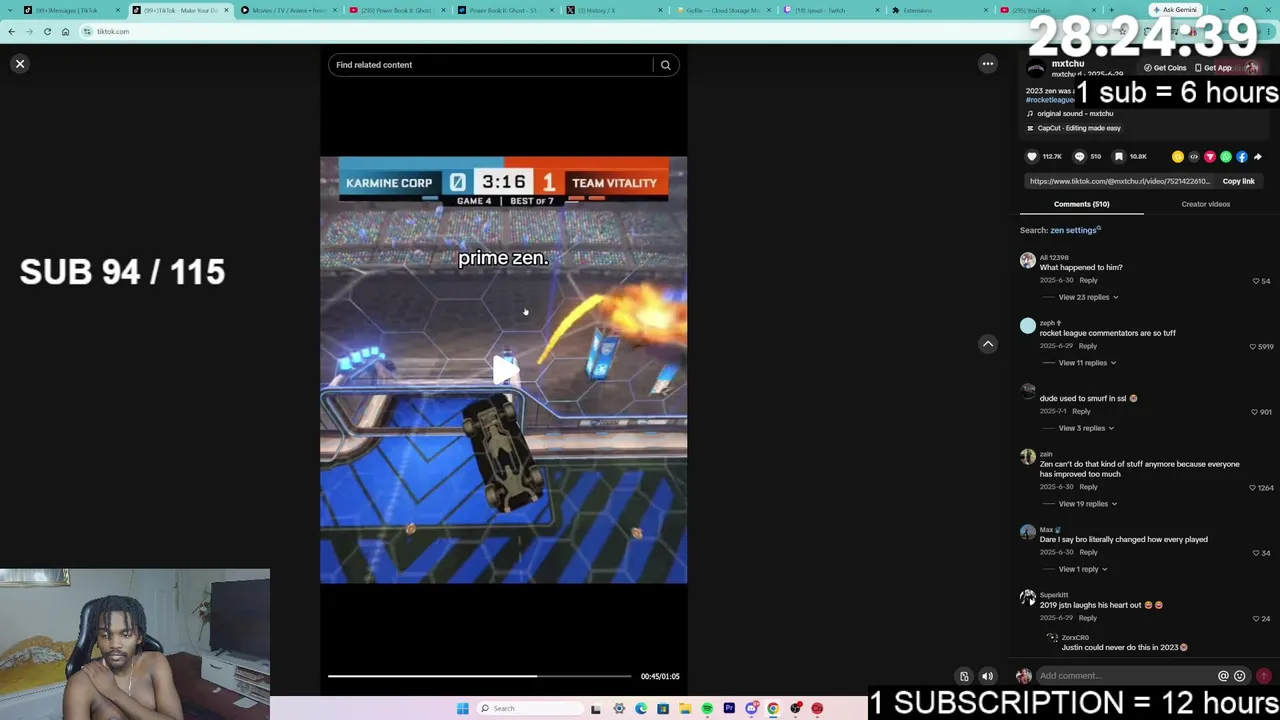This screenshot has width=1280, height=720.
Task: Play the paused video
Action: click(504, 370)
